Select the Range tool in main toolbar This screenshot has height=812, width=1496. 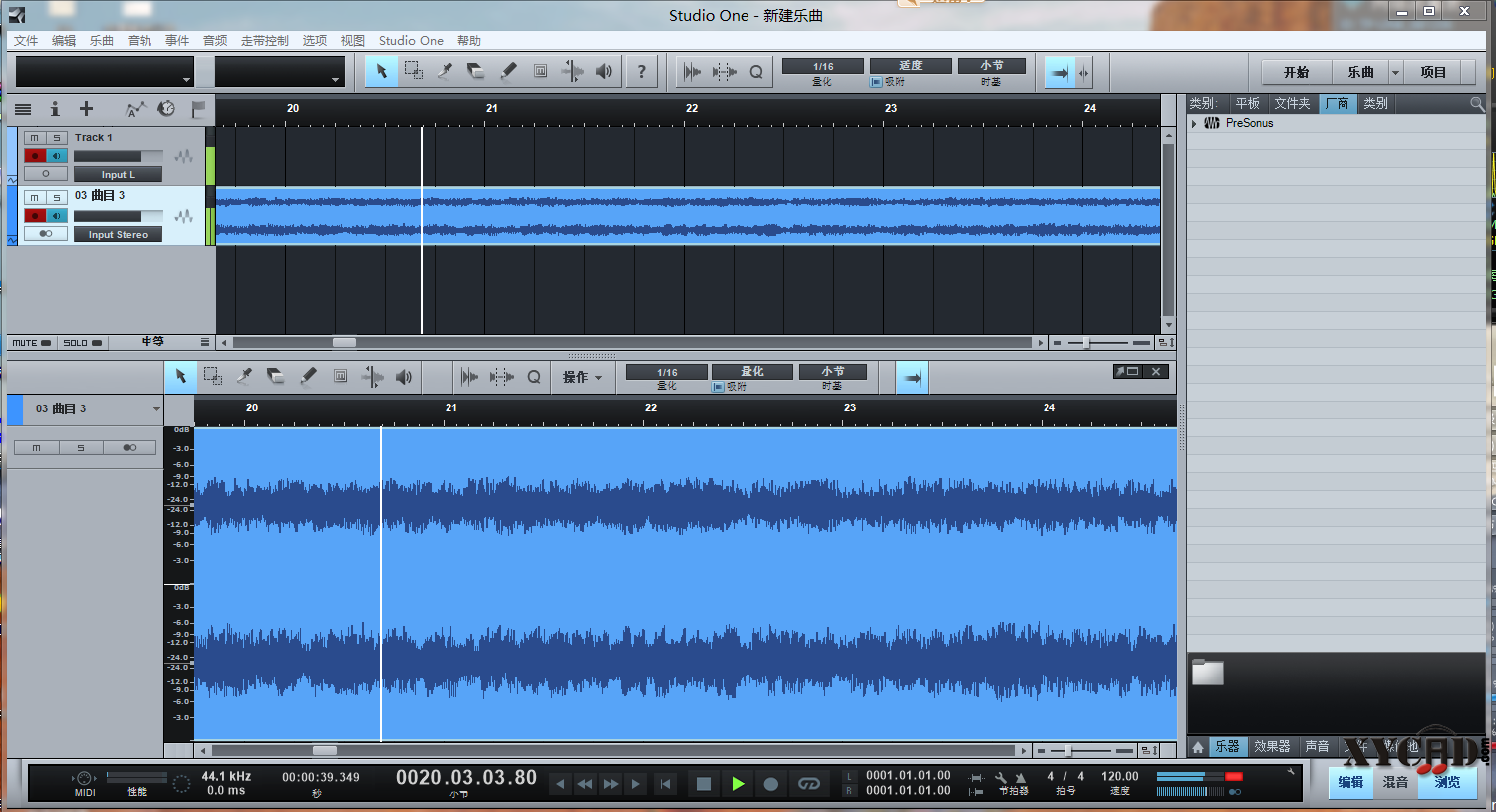tap(413, 71)
